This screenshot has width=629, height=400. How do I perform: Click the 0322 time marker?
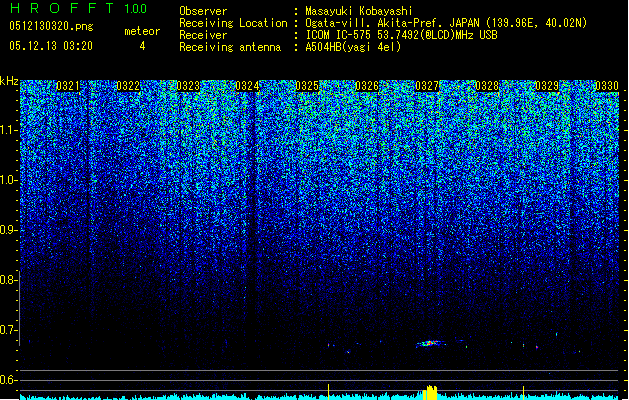click(128, 86)
